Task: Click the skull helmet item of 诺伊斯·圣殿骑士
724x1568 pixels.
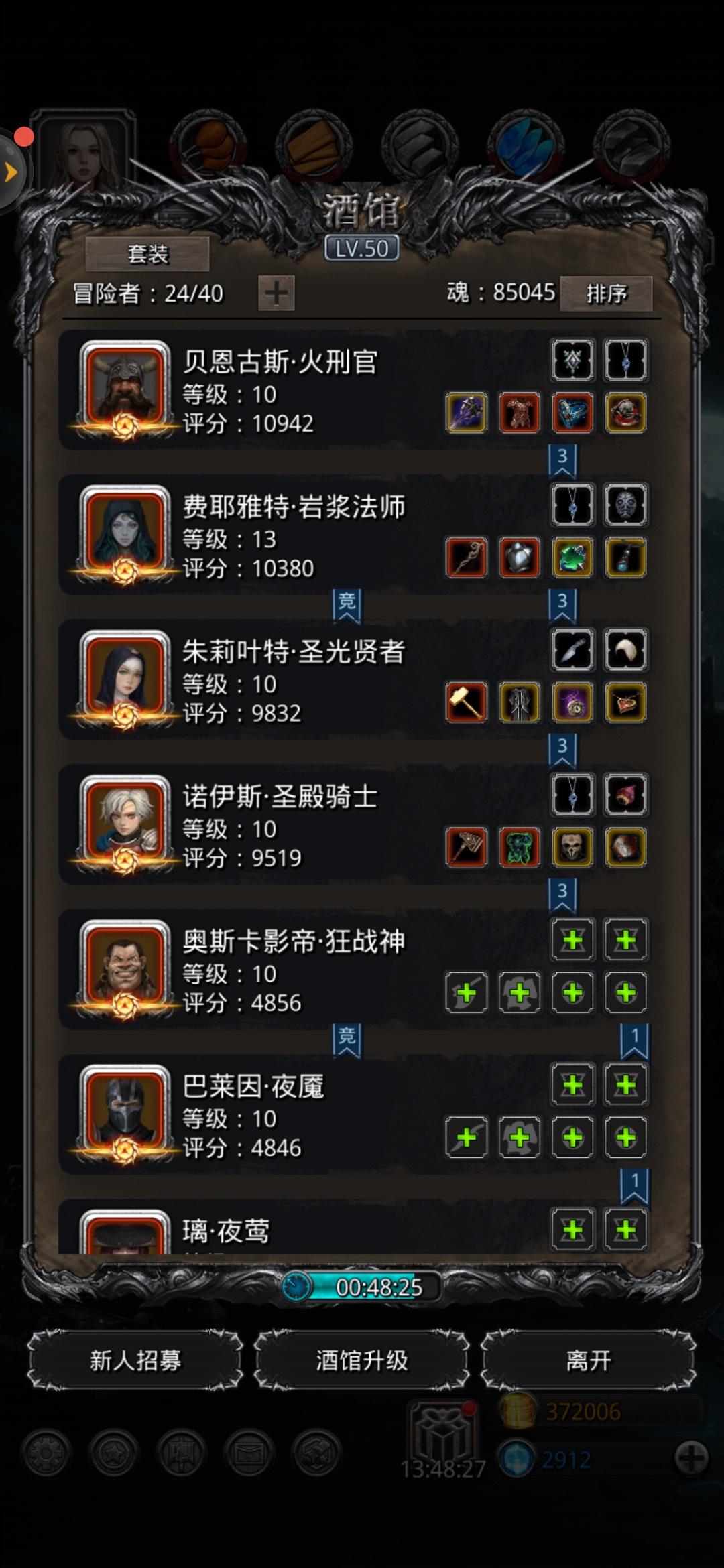Action: coord(572,847)
